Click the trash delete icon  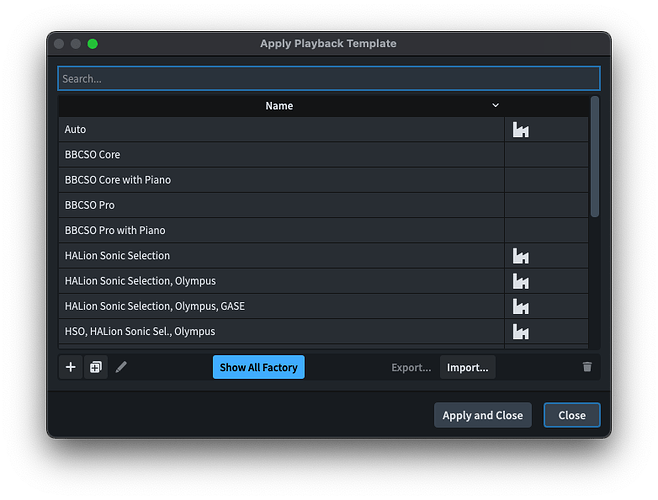(587, 367)
